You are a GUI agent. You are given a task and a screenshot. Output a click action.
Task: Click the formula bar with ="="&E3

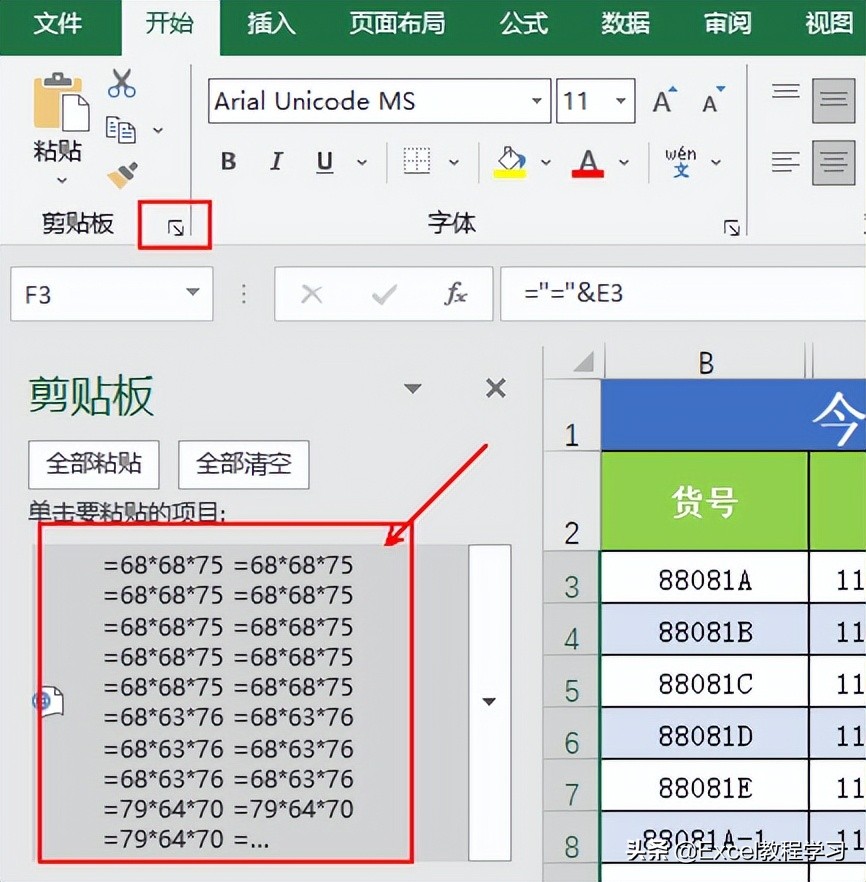click(683, 294)
